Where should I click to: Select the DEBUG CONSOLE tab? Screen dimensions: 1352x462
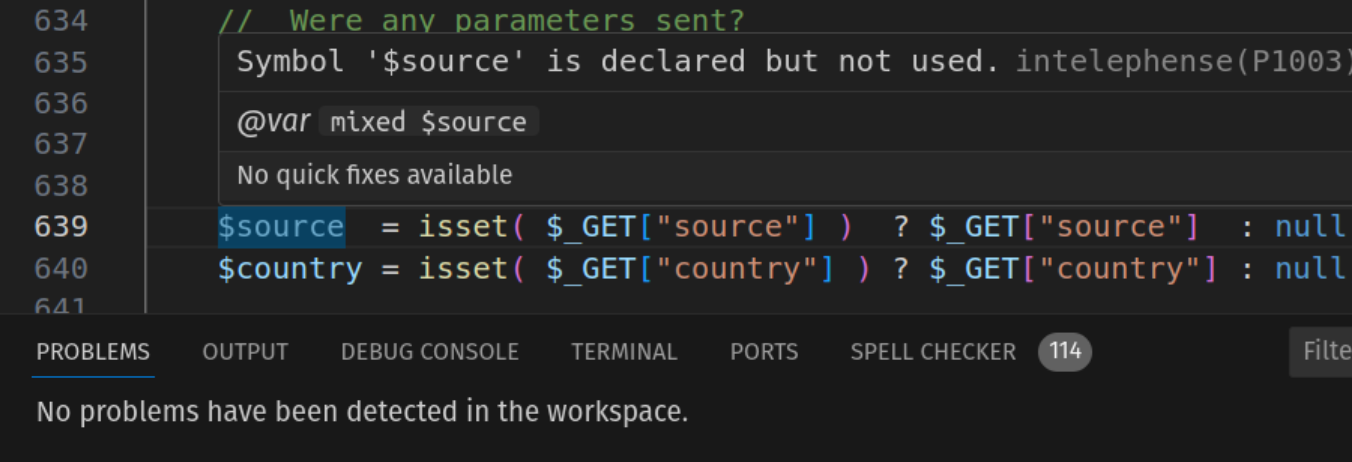pyautogui.click(x=429, y=352)
